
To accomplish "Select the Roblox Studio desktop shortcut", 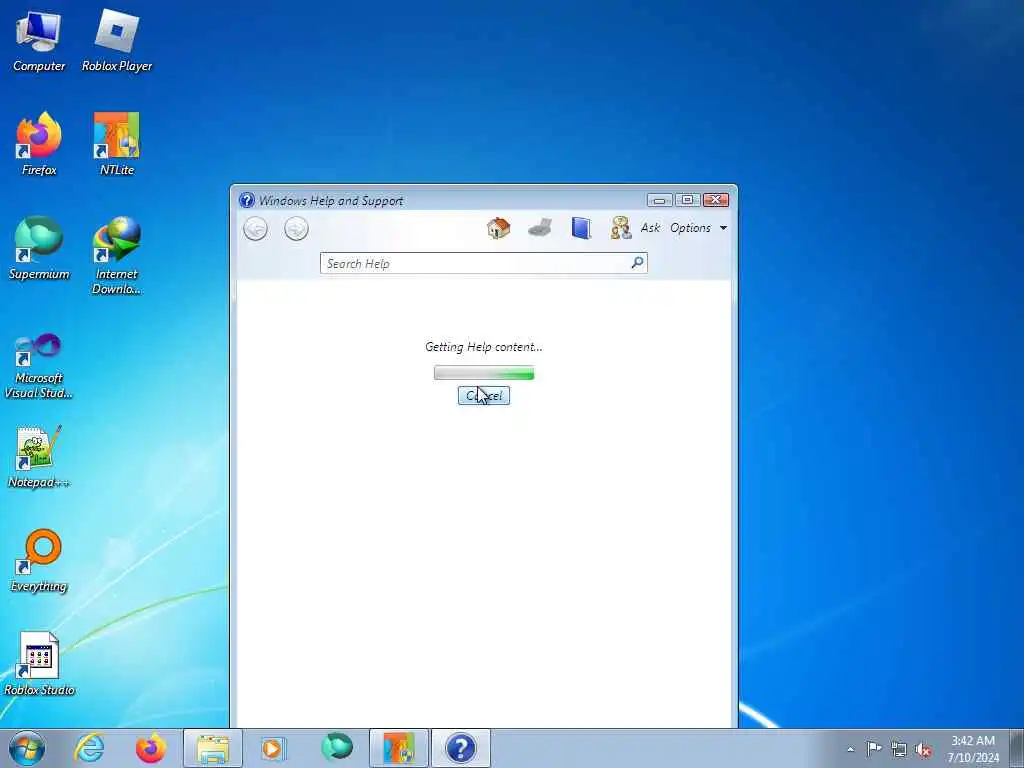I will pos(39,665).
